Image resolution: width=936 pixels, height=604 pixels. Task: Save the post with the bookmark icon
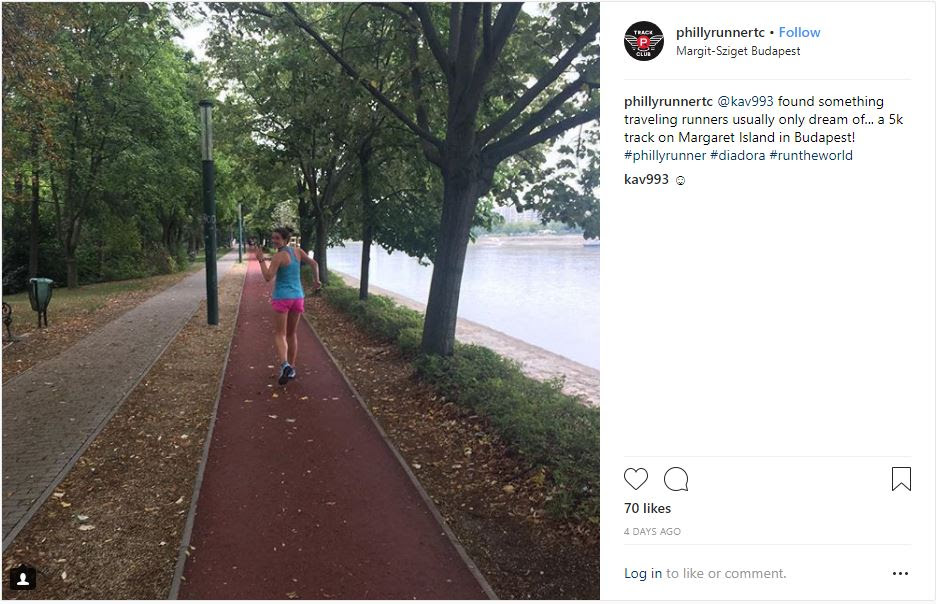pos(901,479)
